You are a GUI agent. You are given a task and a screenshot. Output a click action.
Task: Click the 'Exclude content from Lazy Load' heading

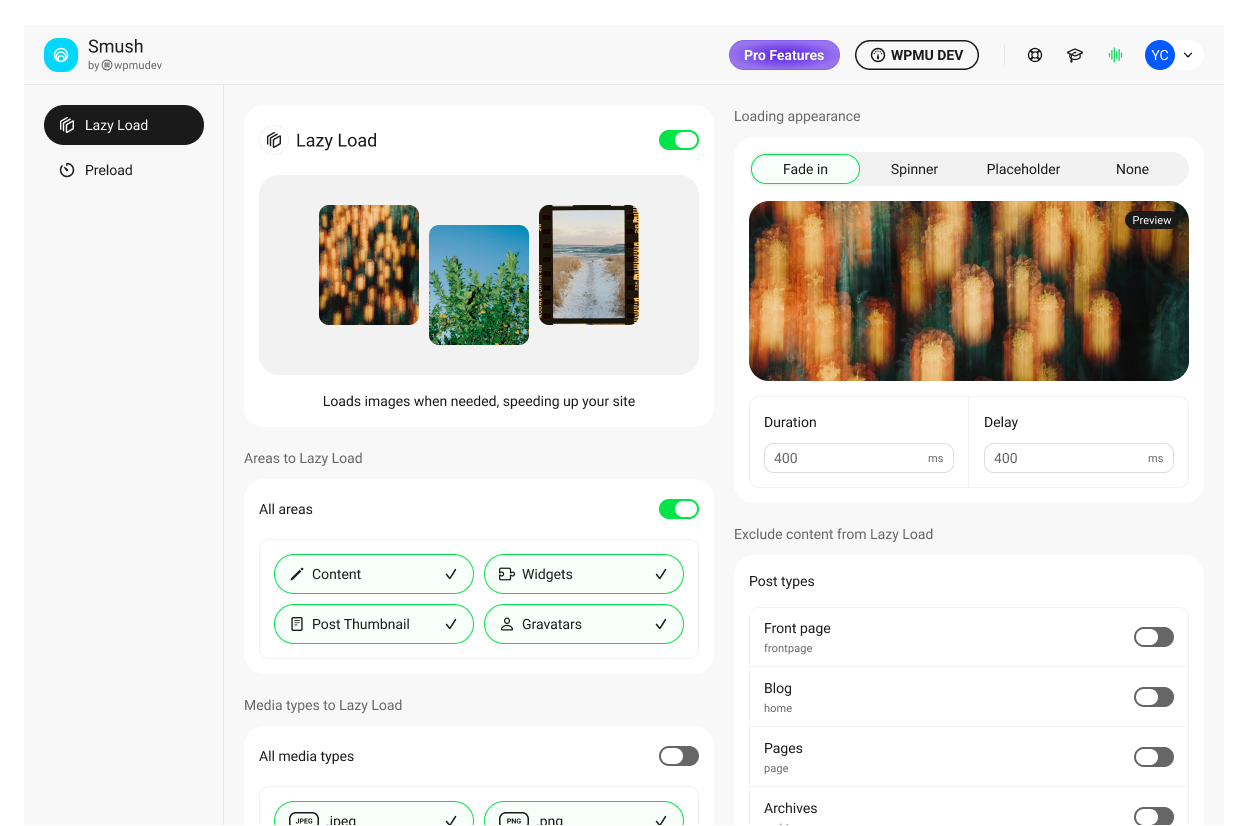click(x=833, y=534)
